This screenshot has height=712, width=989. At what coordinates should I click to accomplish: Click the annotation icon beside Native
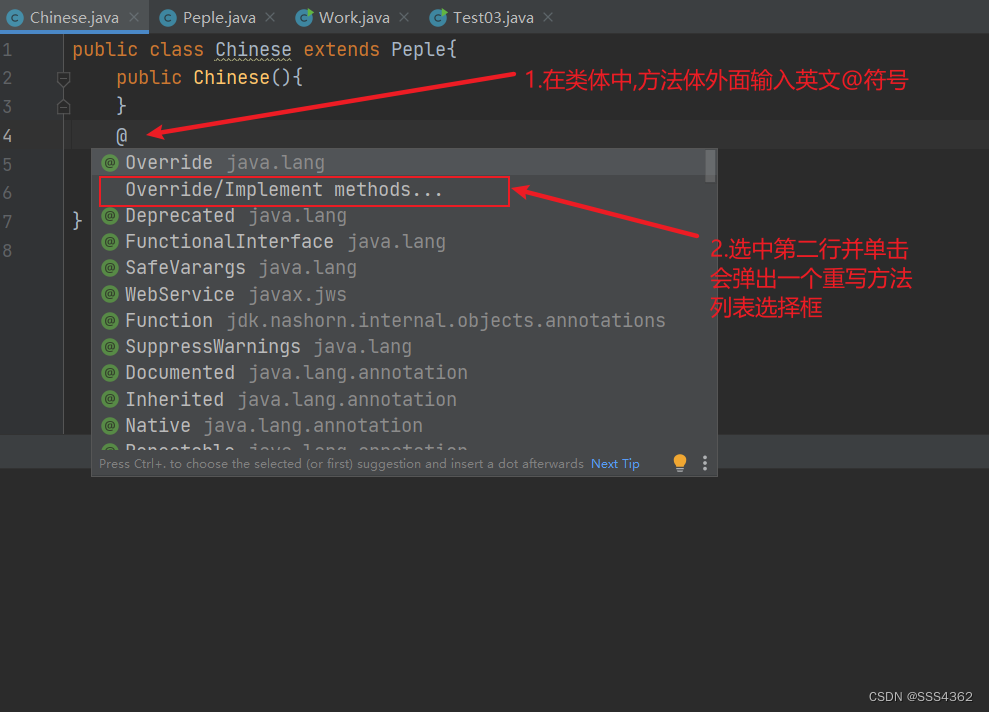coord(110,426)
